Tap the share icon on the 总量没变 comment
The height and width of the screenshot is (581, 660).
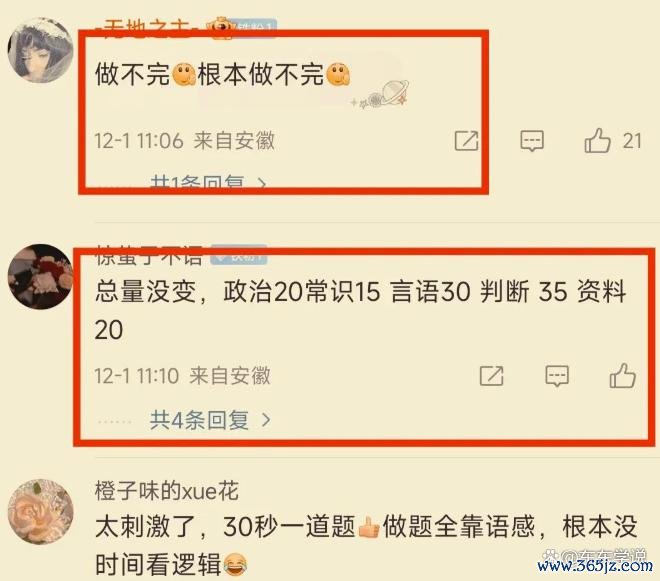click(492, 376)
